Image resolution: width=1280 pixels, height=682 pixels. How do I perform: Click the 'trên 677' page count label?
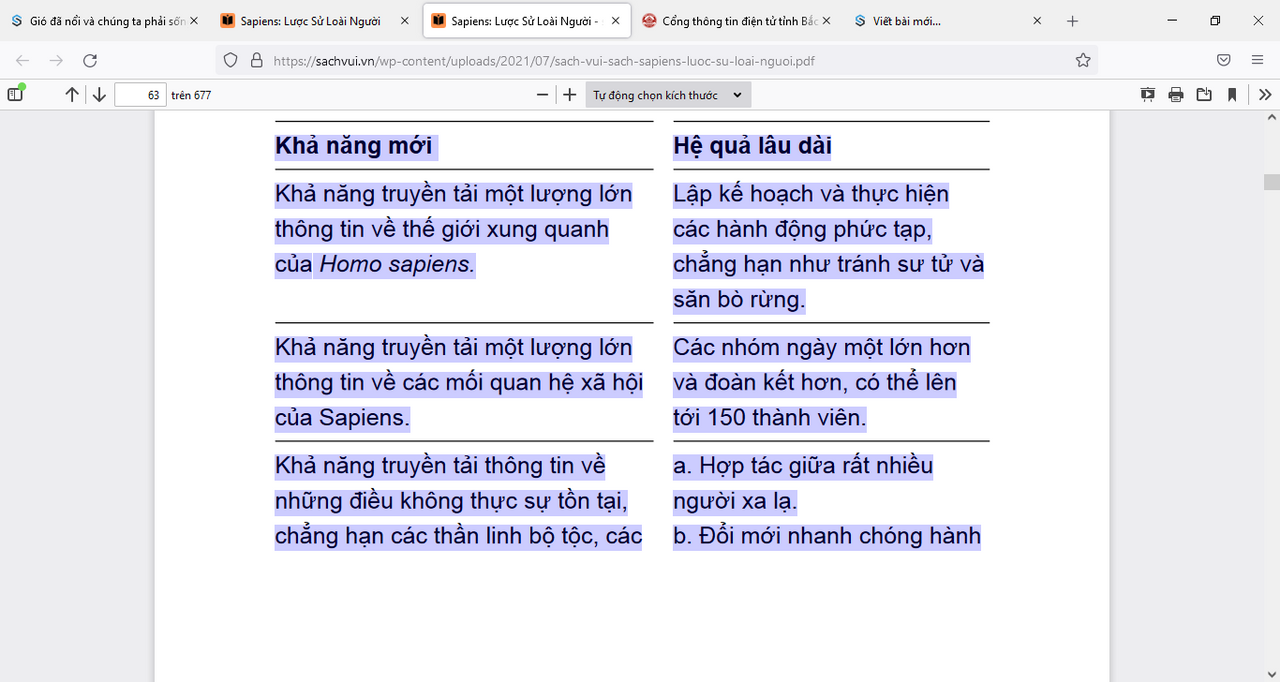click(191, 96)
